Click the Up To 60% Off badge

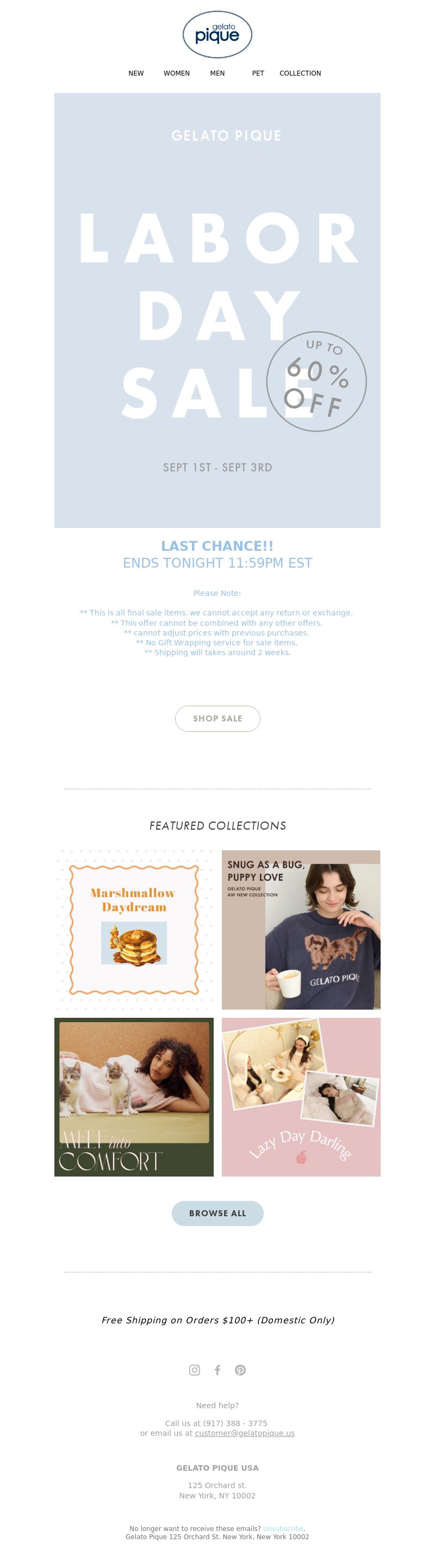316,382
